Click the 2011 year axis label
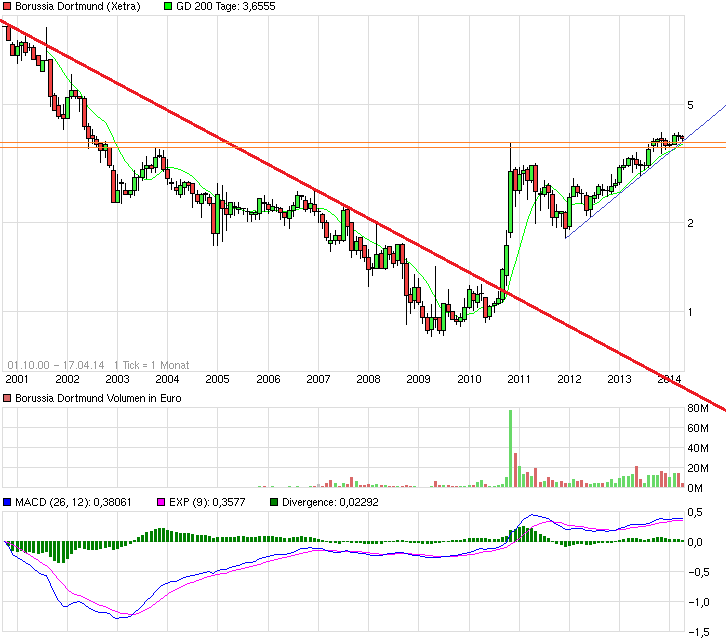Image resolution: width=726 pixels, height=640 pixels. point(519,379)
